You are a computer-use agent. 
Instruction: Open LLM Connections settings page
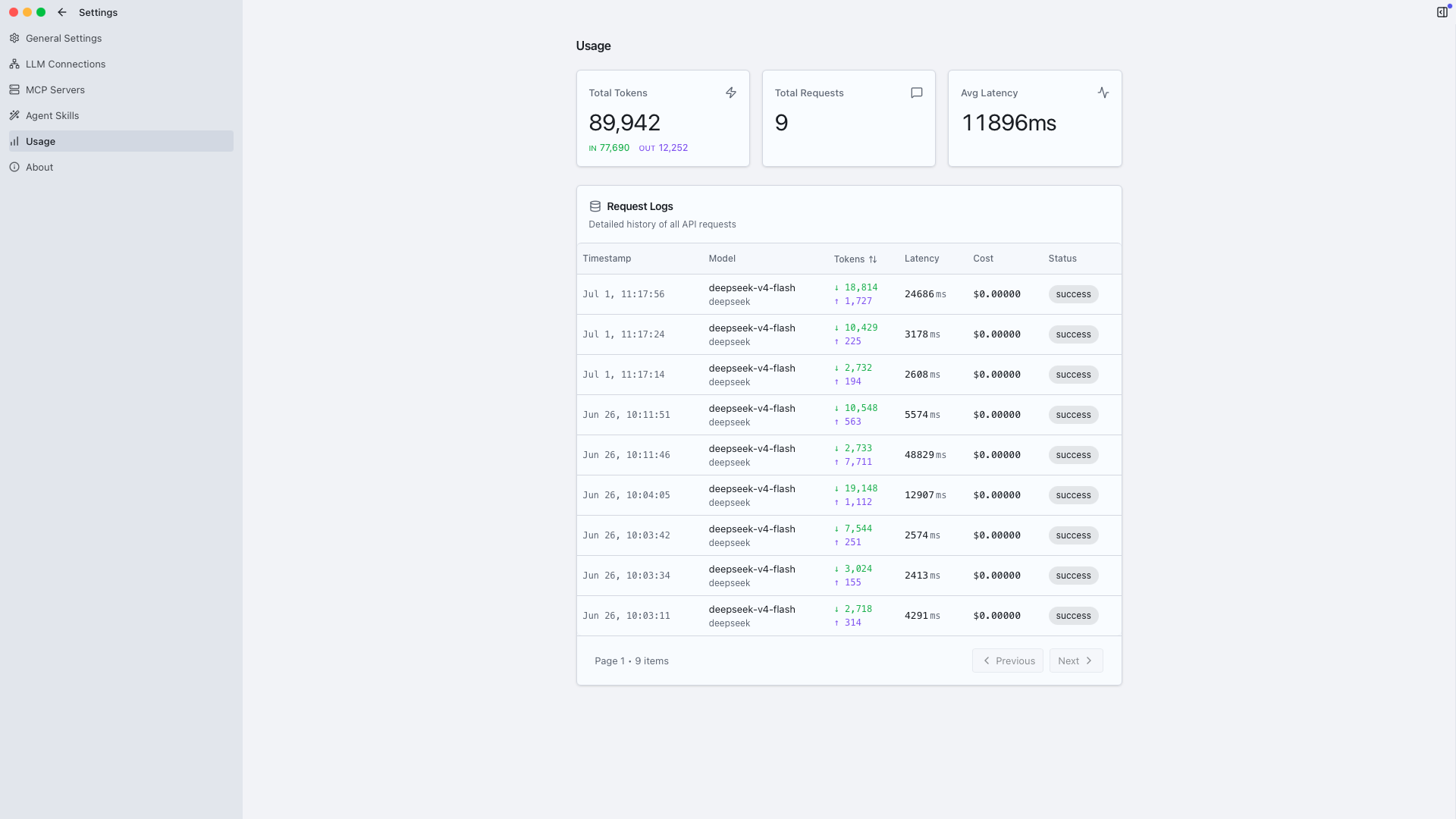(121, 64)
